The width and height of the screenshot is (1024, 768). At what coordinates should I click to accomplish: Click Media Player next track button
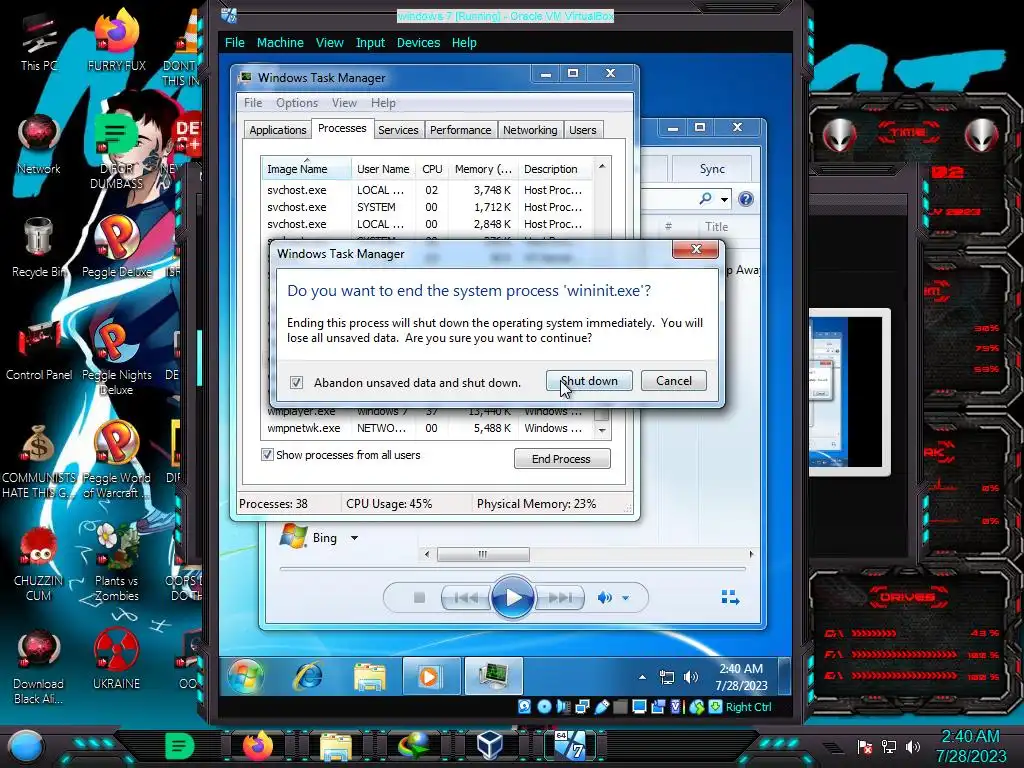(560, 598)
